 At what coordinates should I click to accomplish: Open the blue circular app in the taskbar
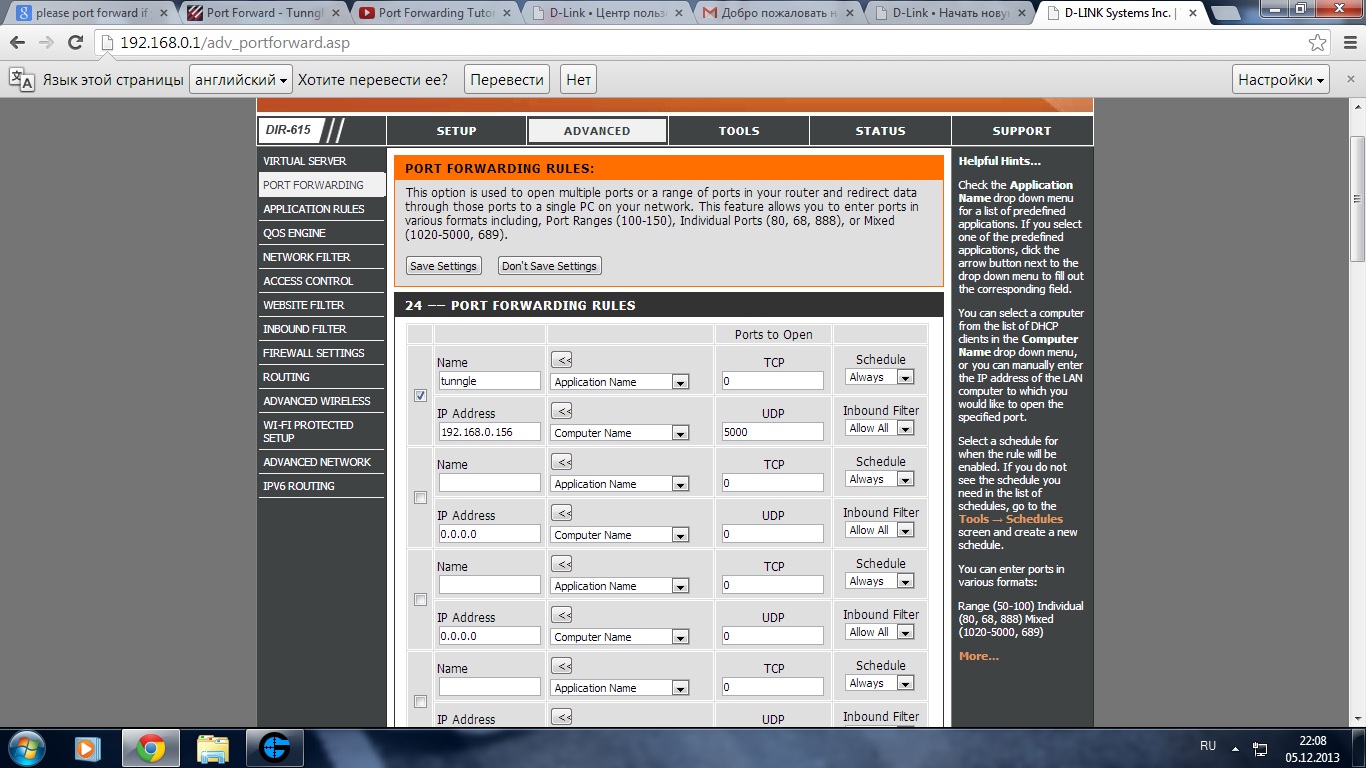(x=274, y=748)
